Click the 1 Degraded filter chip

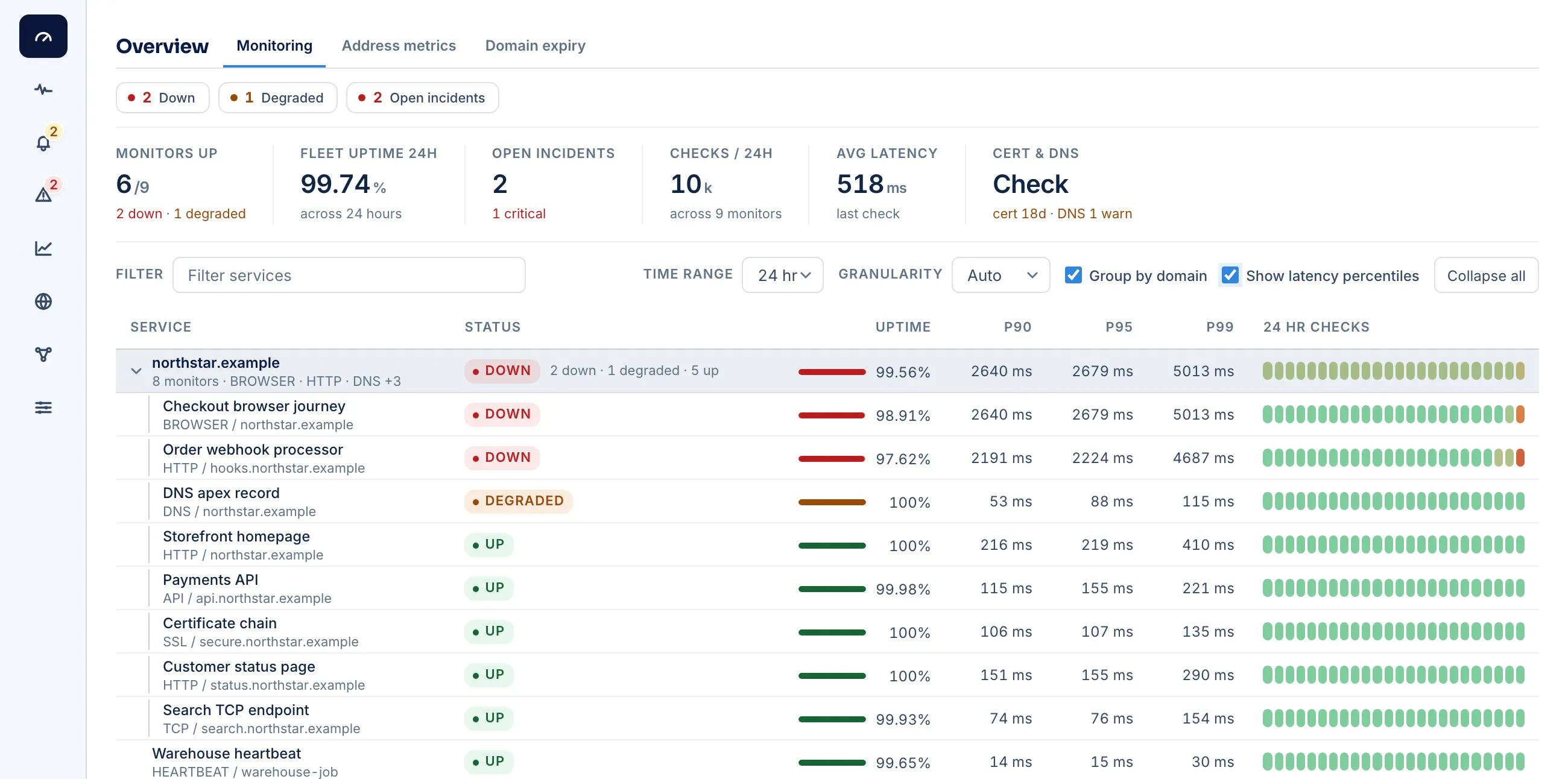coord(277,98)
